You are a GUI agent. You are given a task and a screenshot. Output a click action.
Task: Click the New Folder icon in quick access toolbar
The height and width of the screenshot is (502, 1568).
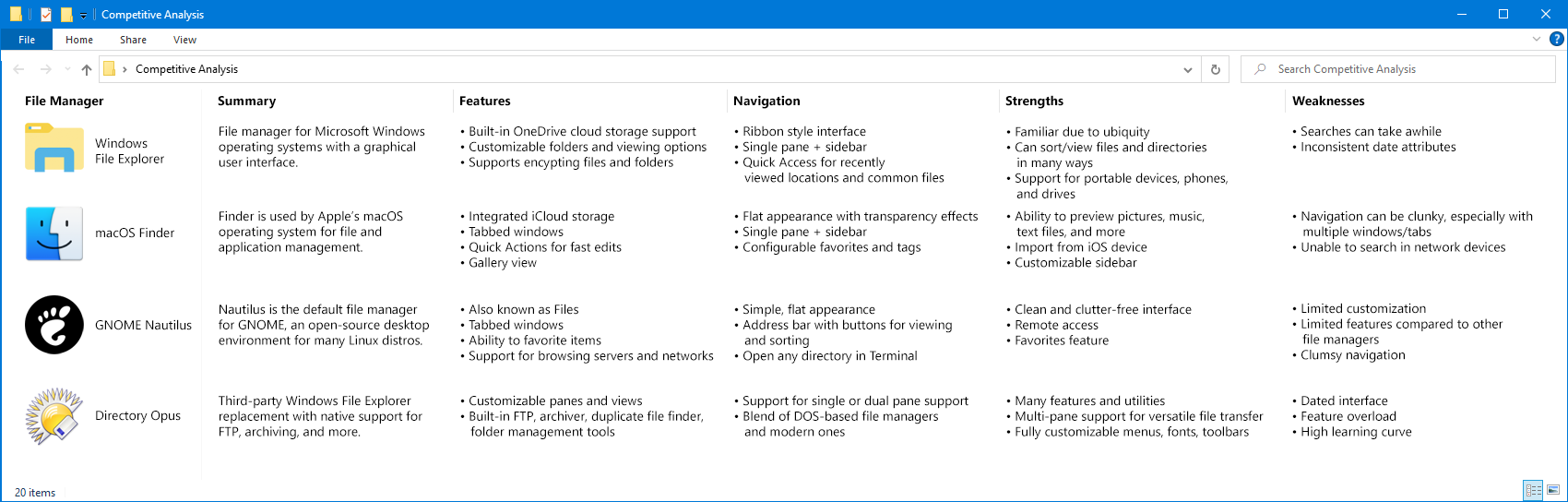pyautogui.click(x=66, y=15)
